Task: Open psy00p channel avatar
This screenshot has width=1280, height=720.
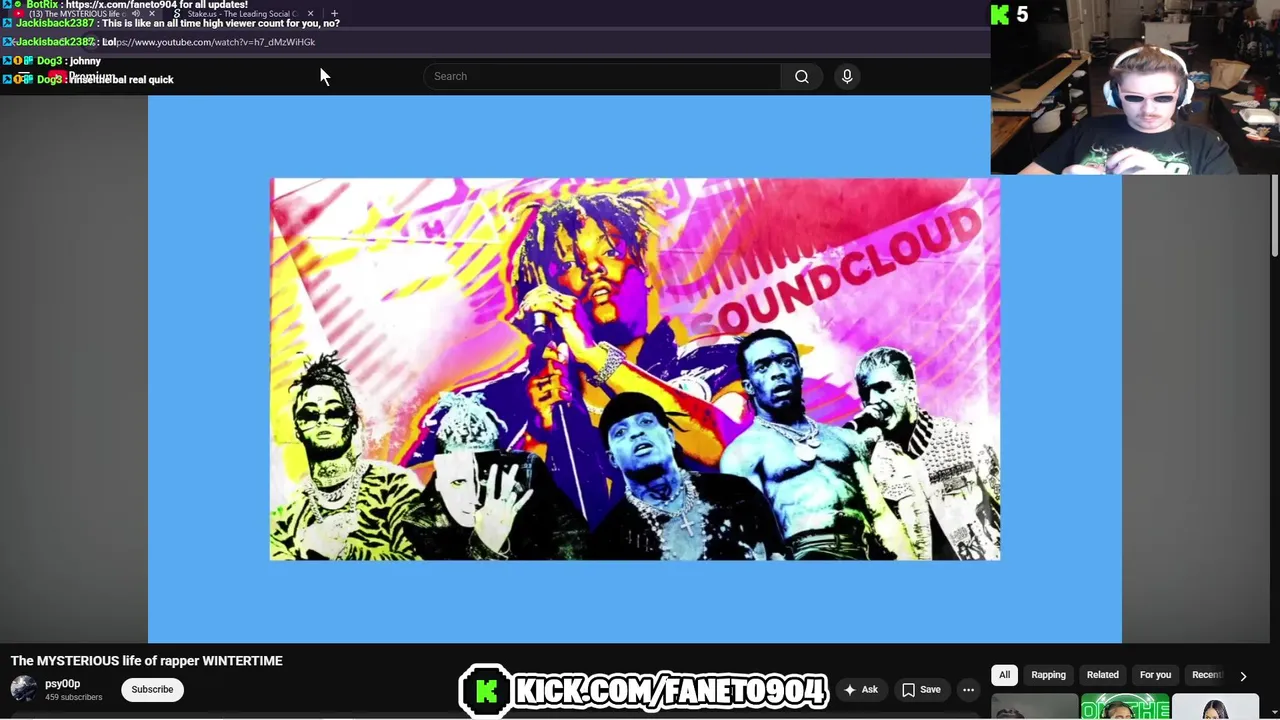Action: (23, 689)
